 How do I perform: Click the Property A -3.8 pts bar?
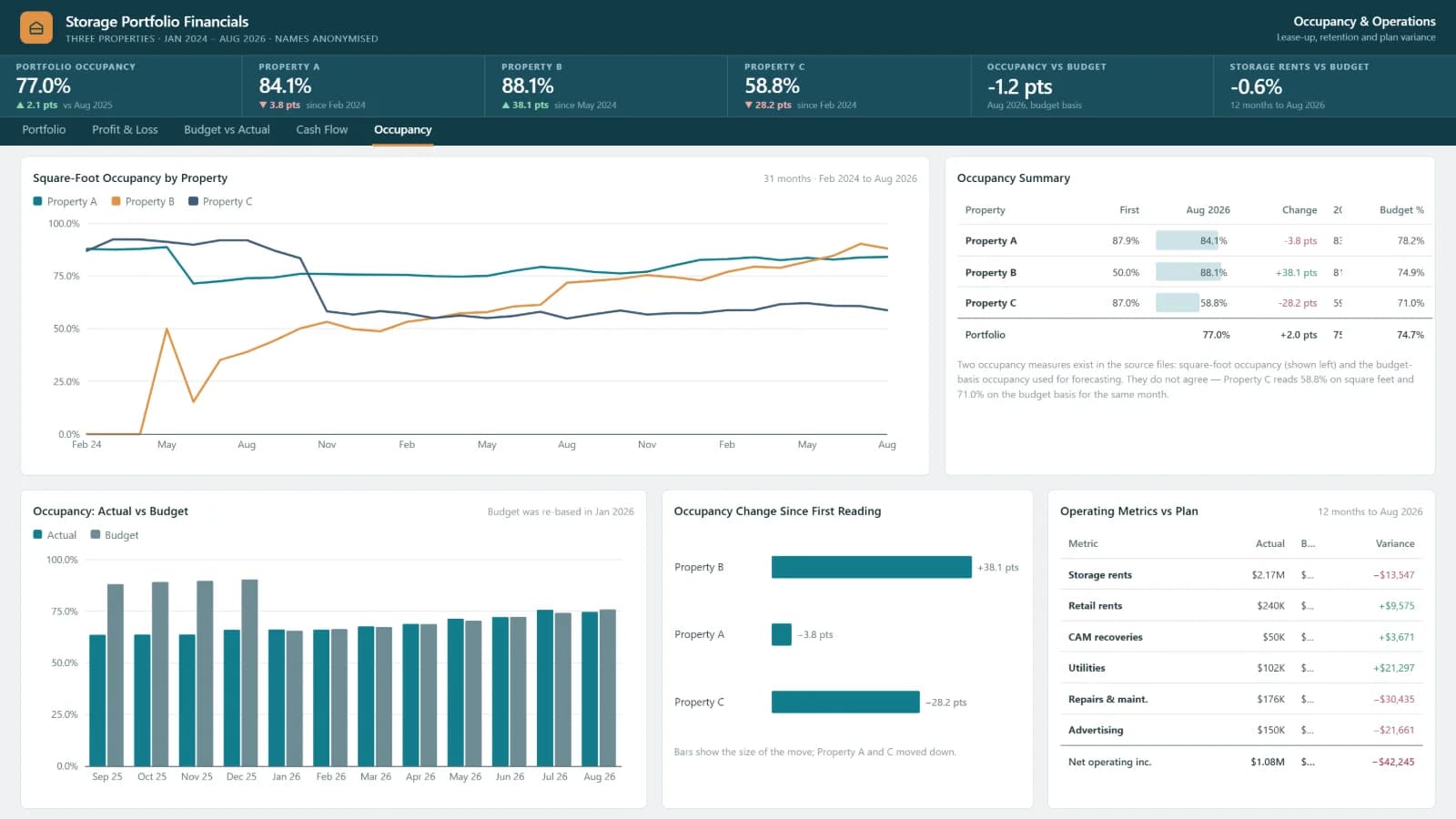pos(781,634)
